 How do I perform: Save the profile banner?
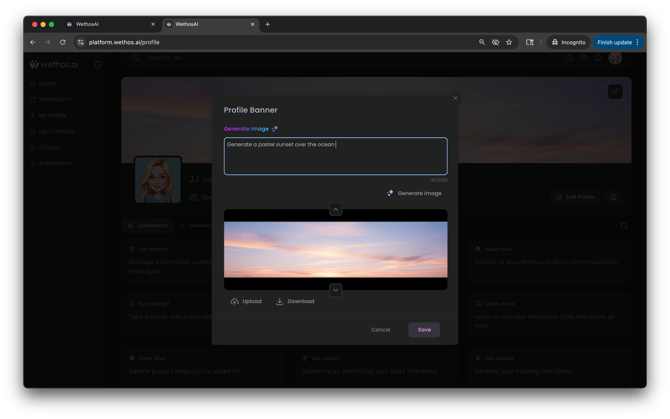pyautogui.click(x=424, y=330)
